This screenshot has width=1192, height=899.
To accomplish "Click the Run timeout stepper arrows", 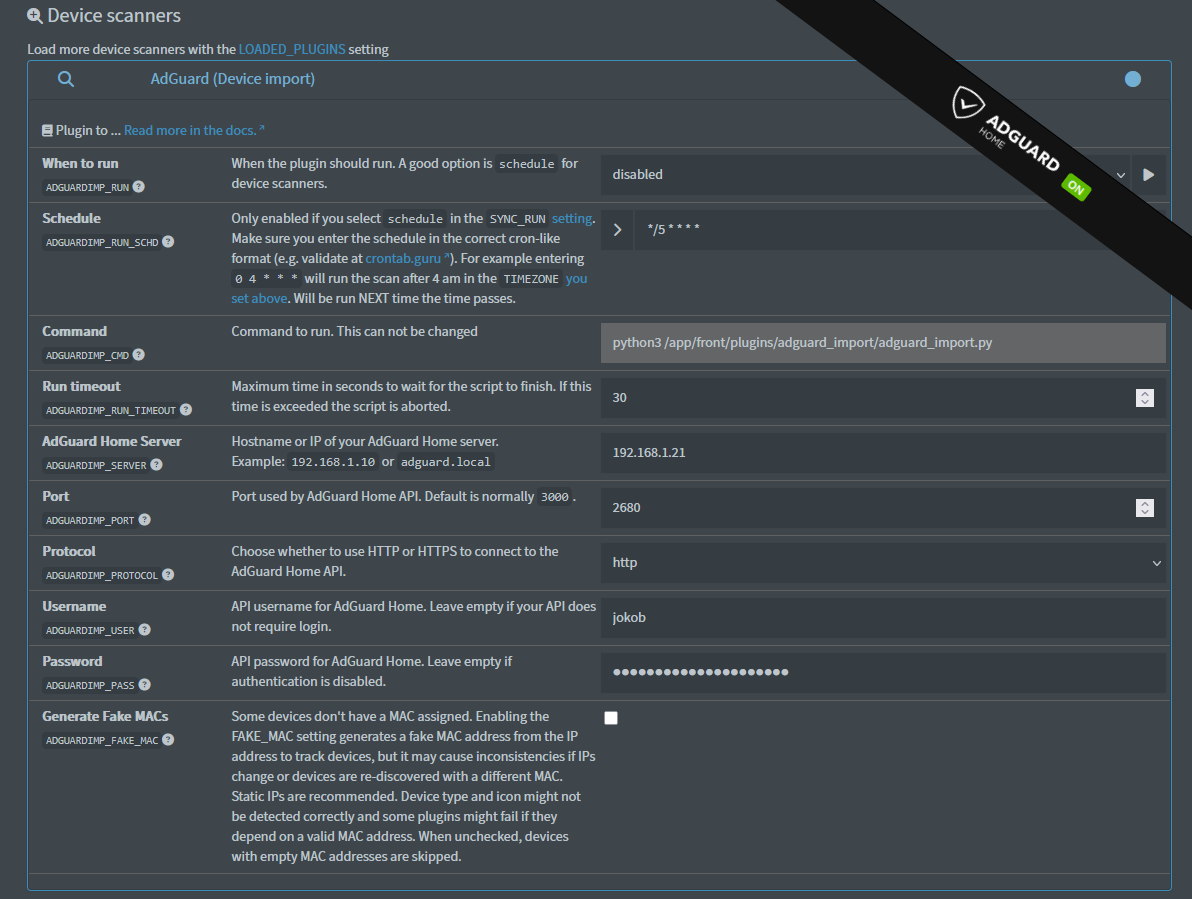I will click(x=1145, y=397).
